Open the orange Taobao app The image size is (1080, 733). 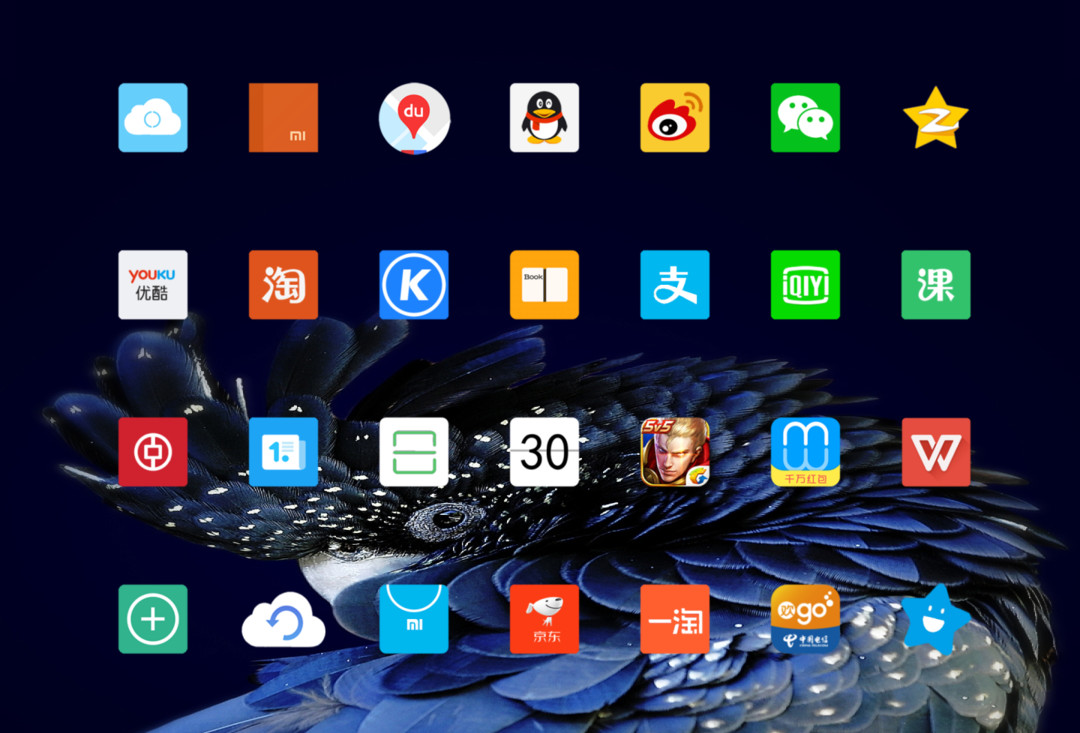click(283, 285)
